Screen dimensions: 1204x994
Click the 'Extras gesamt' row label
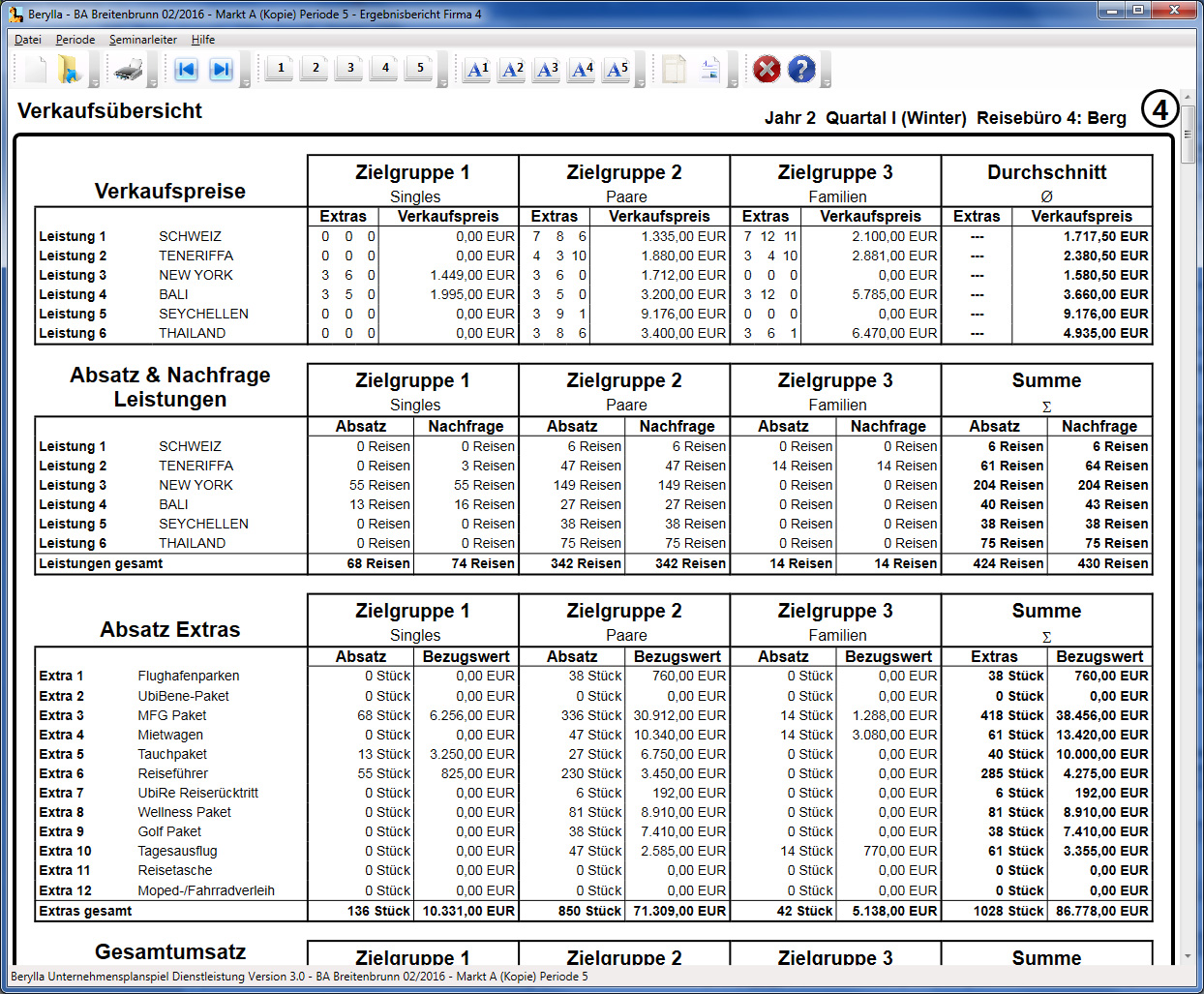pos(85,911)
